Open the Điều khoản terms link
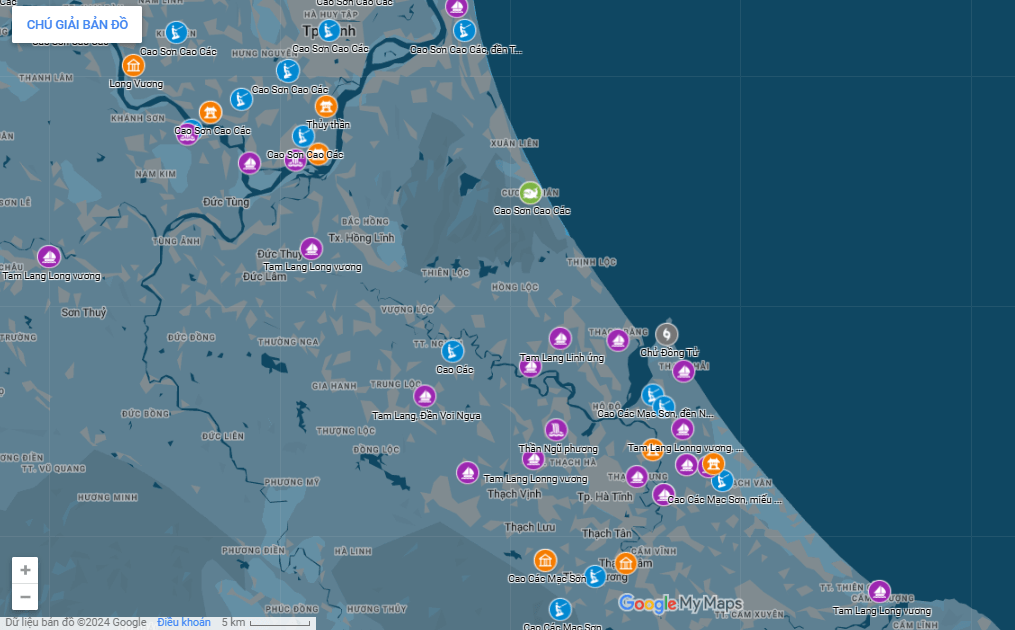The width and height of the screenshot is (1015, 630). coord(184,622)
